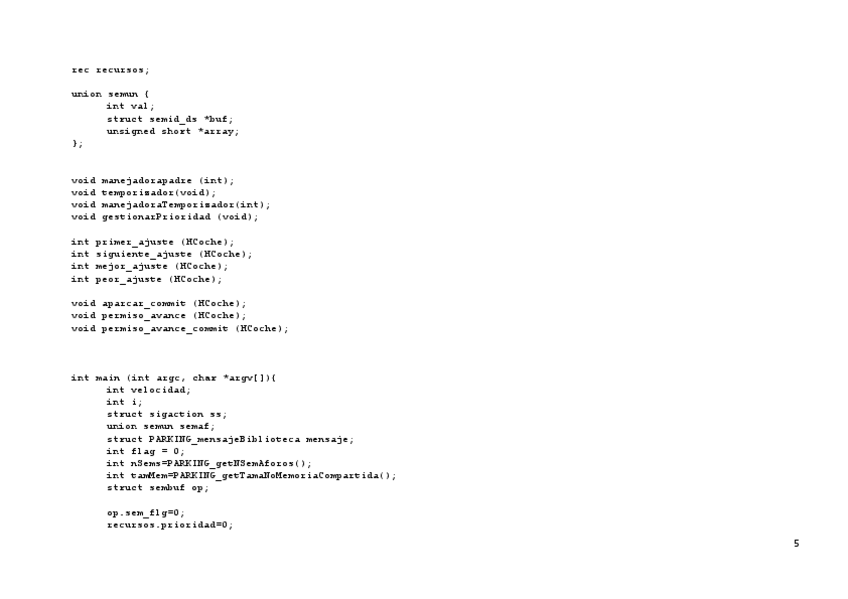This screenshot has width=848, height=599.
Task: Click the 'rec recursos;' declaration line
Action: (110, 70)
